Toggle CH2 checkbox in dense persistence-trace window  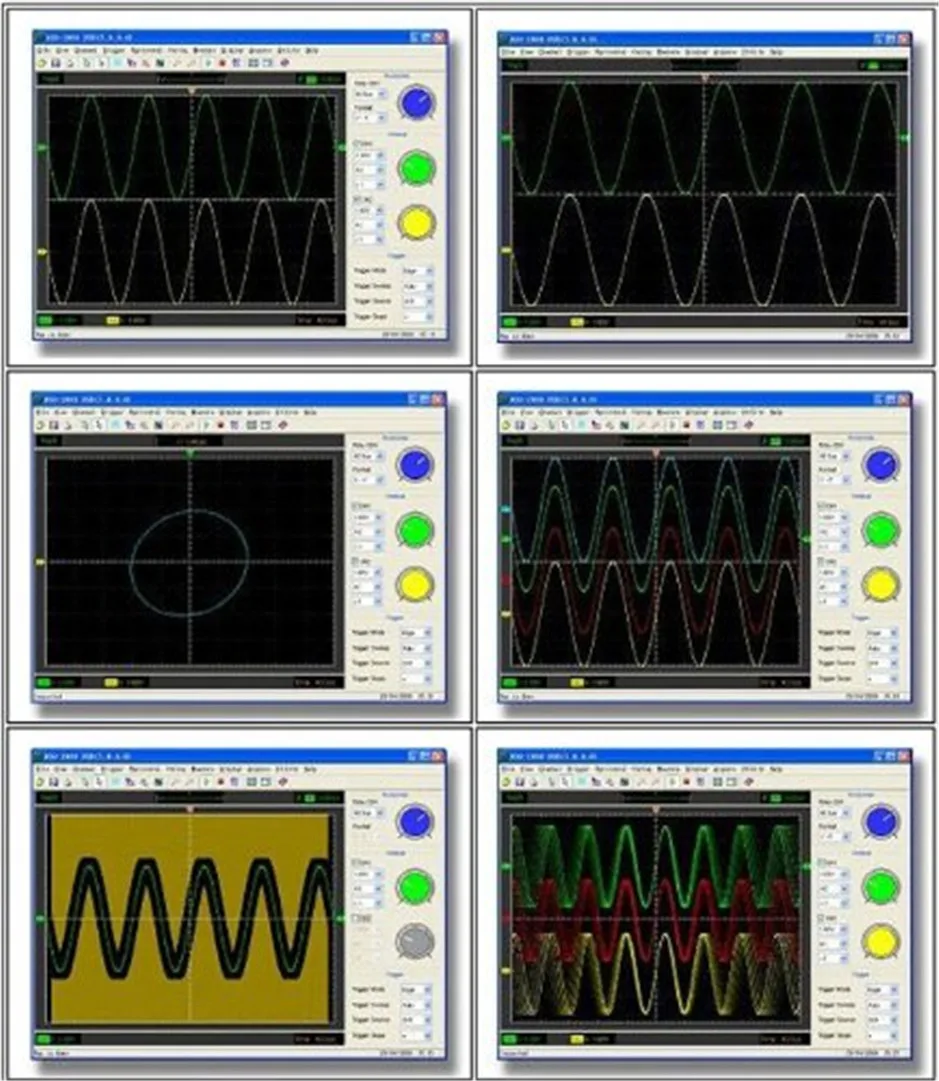pos(820,918)
